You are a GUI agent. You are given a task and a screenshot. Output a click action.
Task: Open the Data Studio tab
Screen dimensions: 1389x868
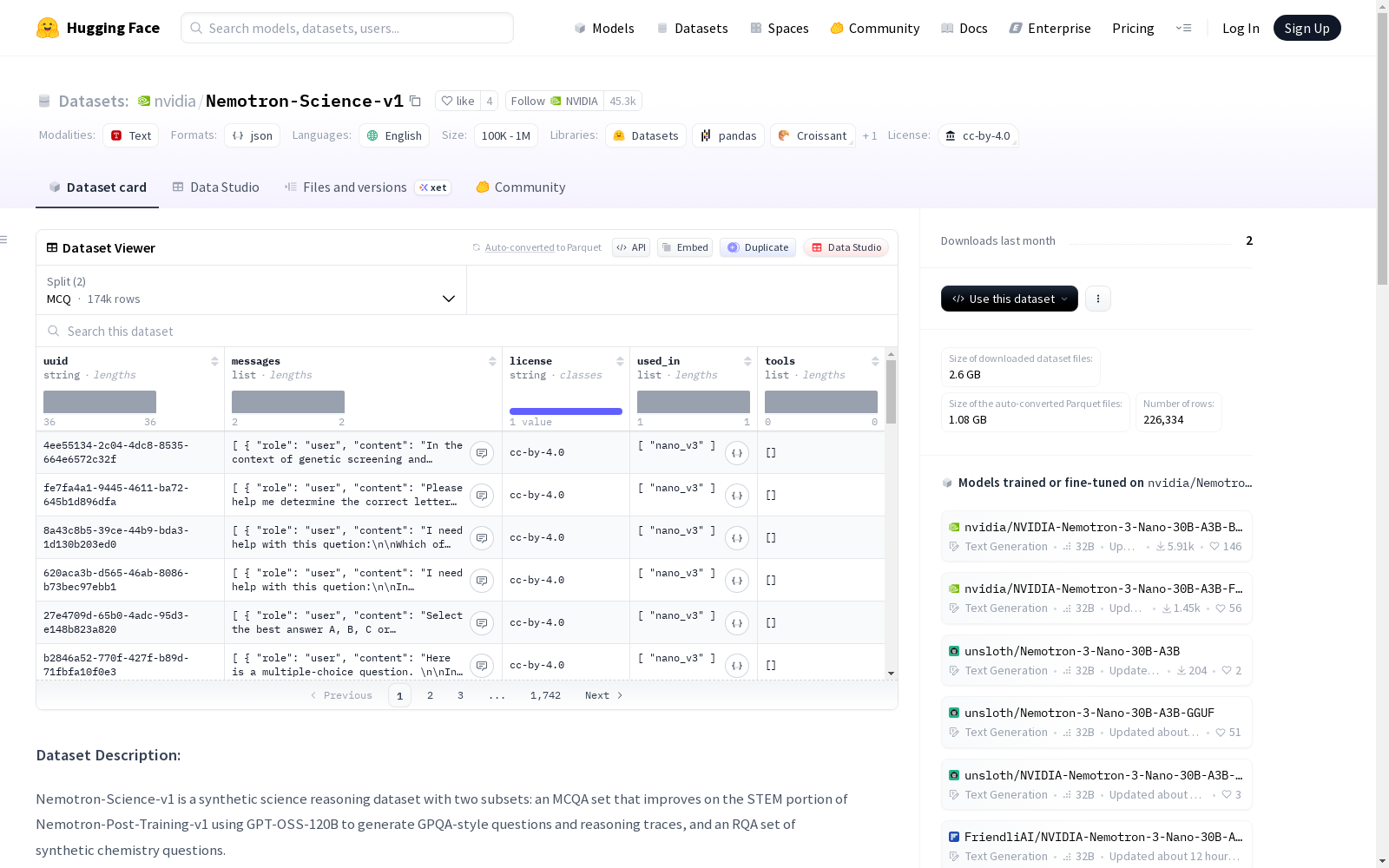[215, 187]
